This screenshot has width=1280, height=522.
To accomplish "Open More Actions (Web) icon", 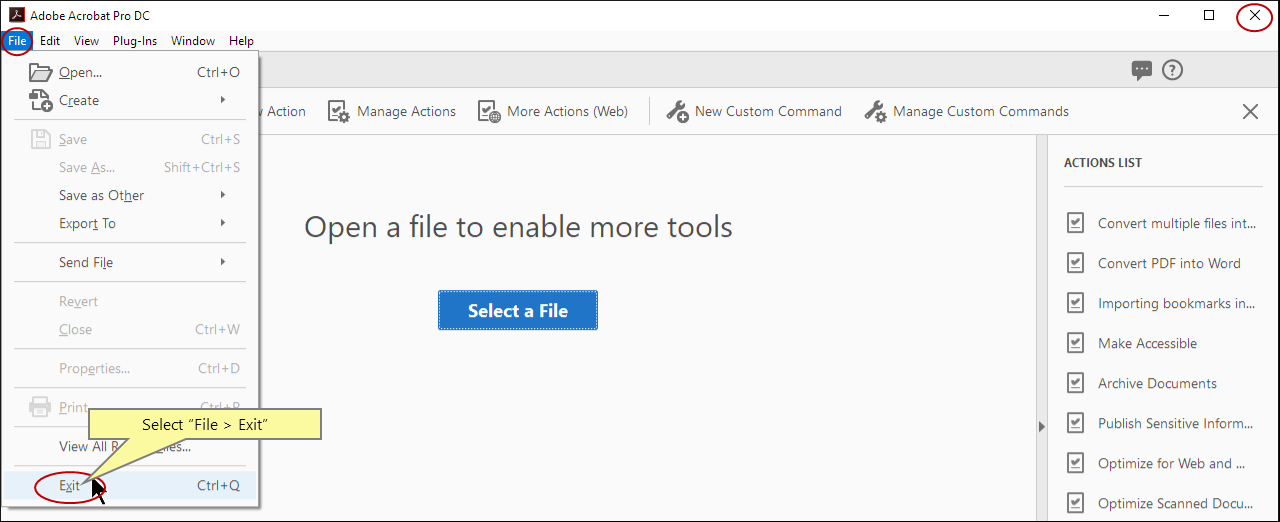I will 489,111.
